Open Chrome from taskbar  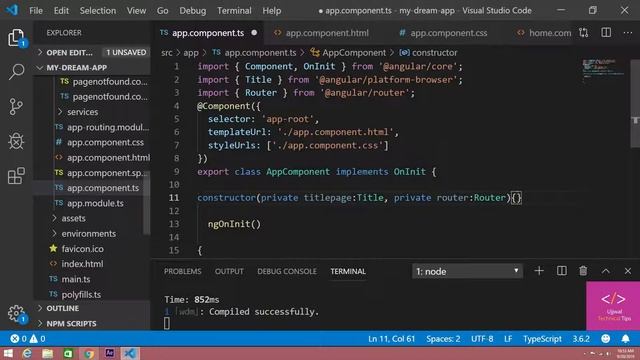89,353
